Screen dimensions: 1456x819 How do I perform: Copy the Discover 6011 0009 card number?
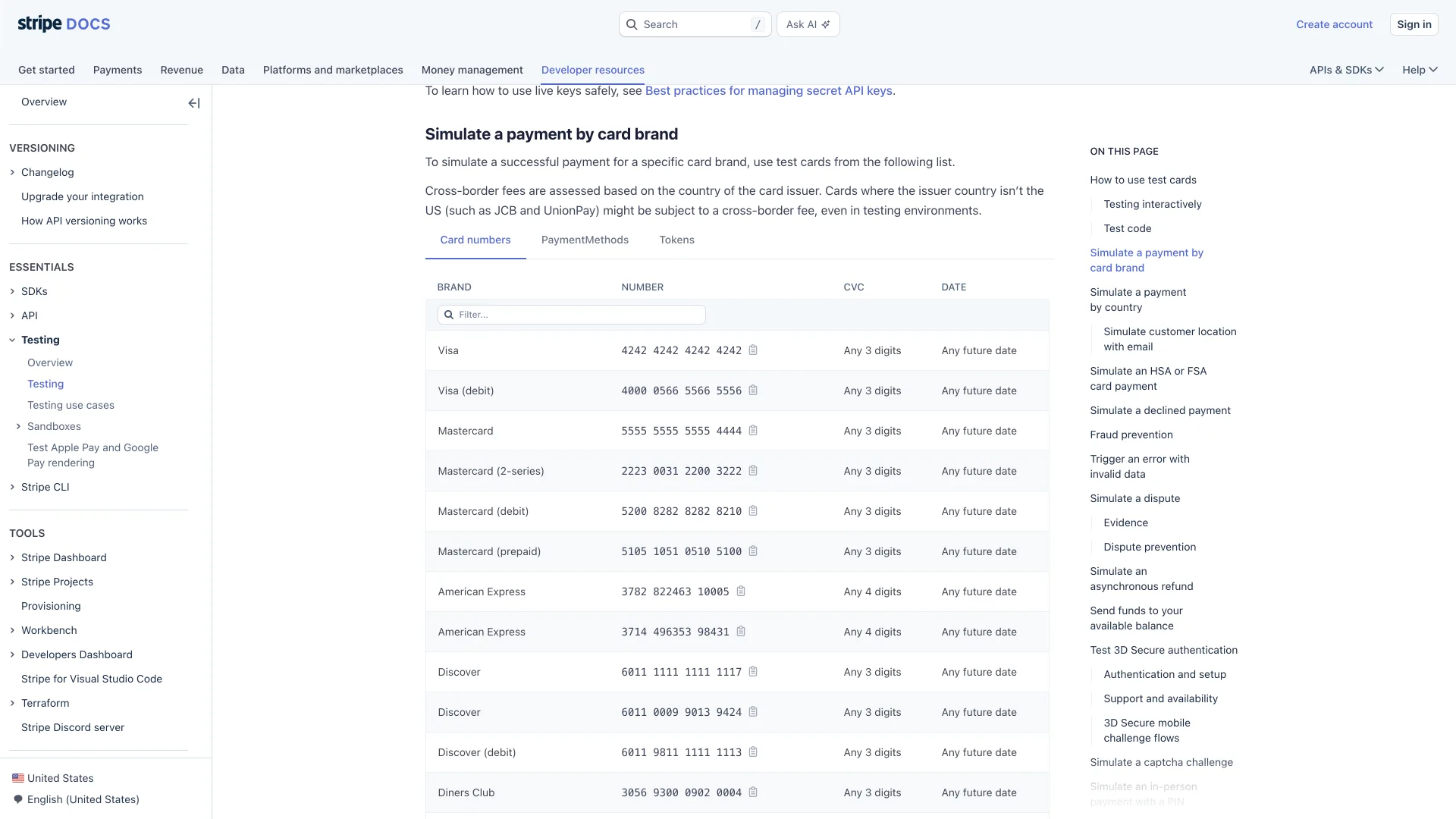click(753, 712)
